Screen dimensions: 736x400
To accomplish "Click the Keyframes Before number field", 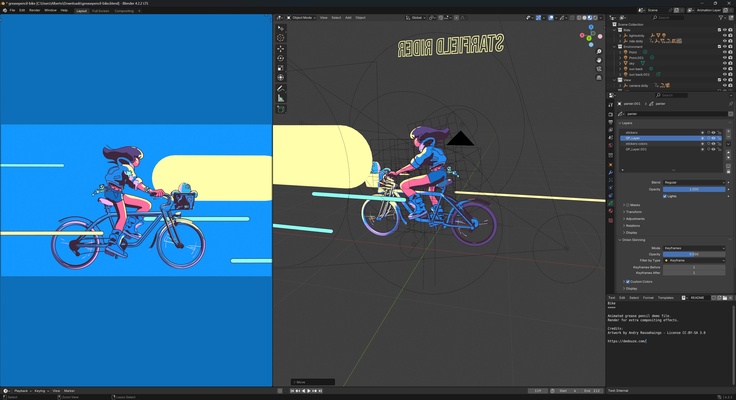I will (x=694, y=267).
